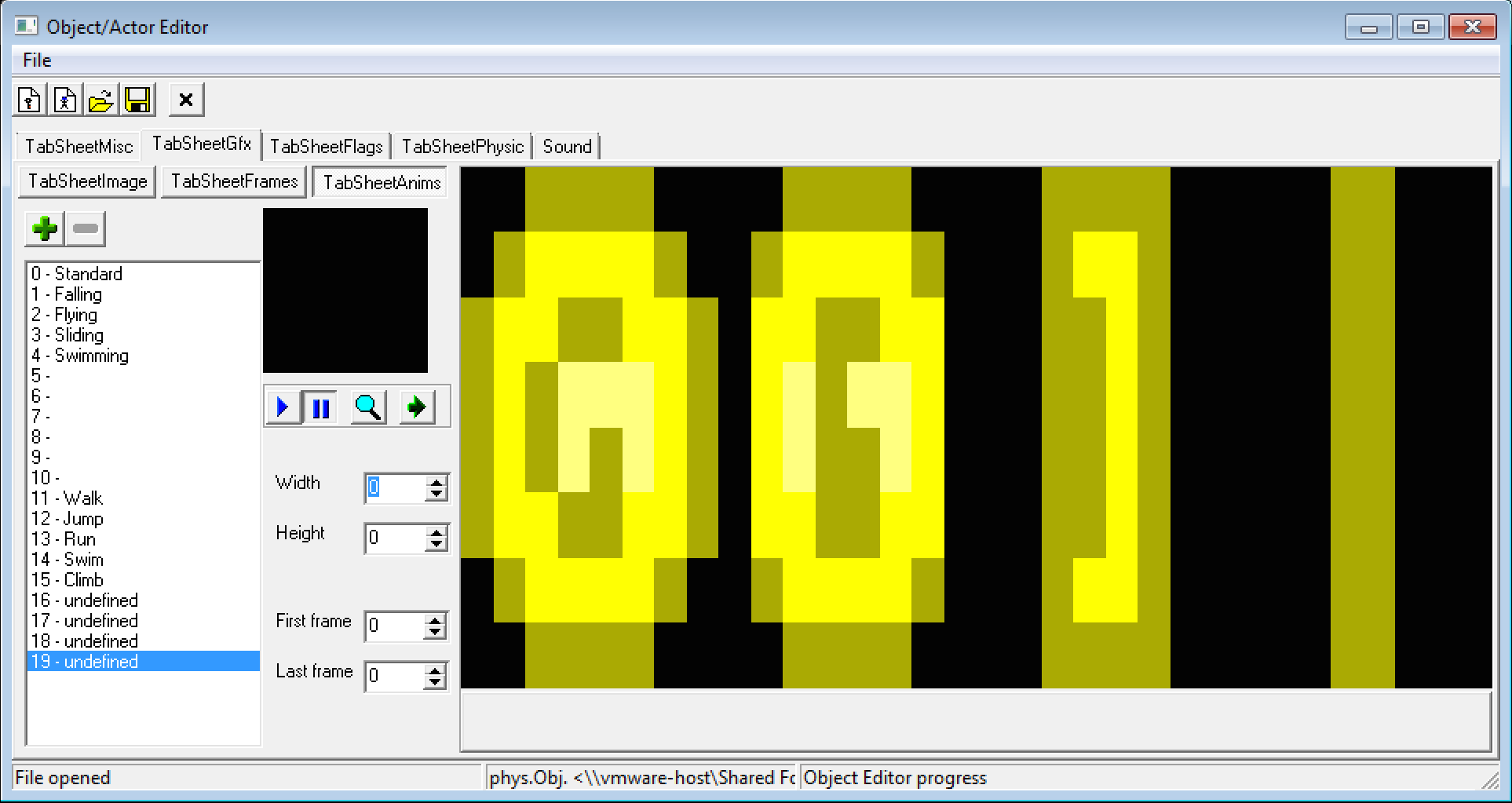The image size is (1512, 803).
Task: Click the magnifying glass zoom icon
Action: [368, 407]
